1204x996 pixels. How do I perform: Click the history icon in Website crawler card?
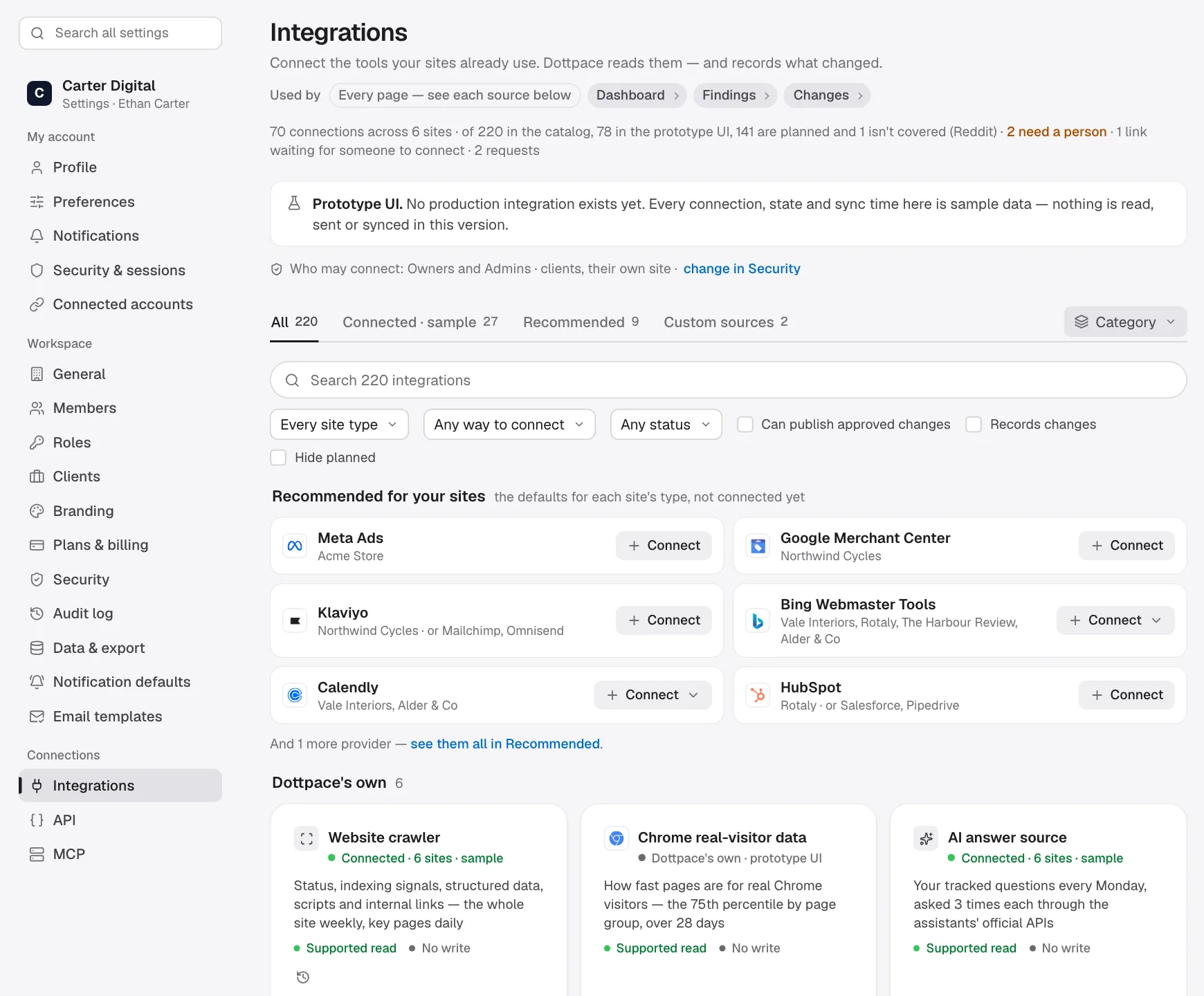(302, 977)
